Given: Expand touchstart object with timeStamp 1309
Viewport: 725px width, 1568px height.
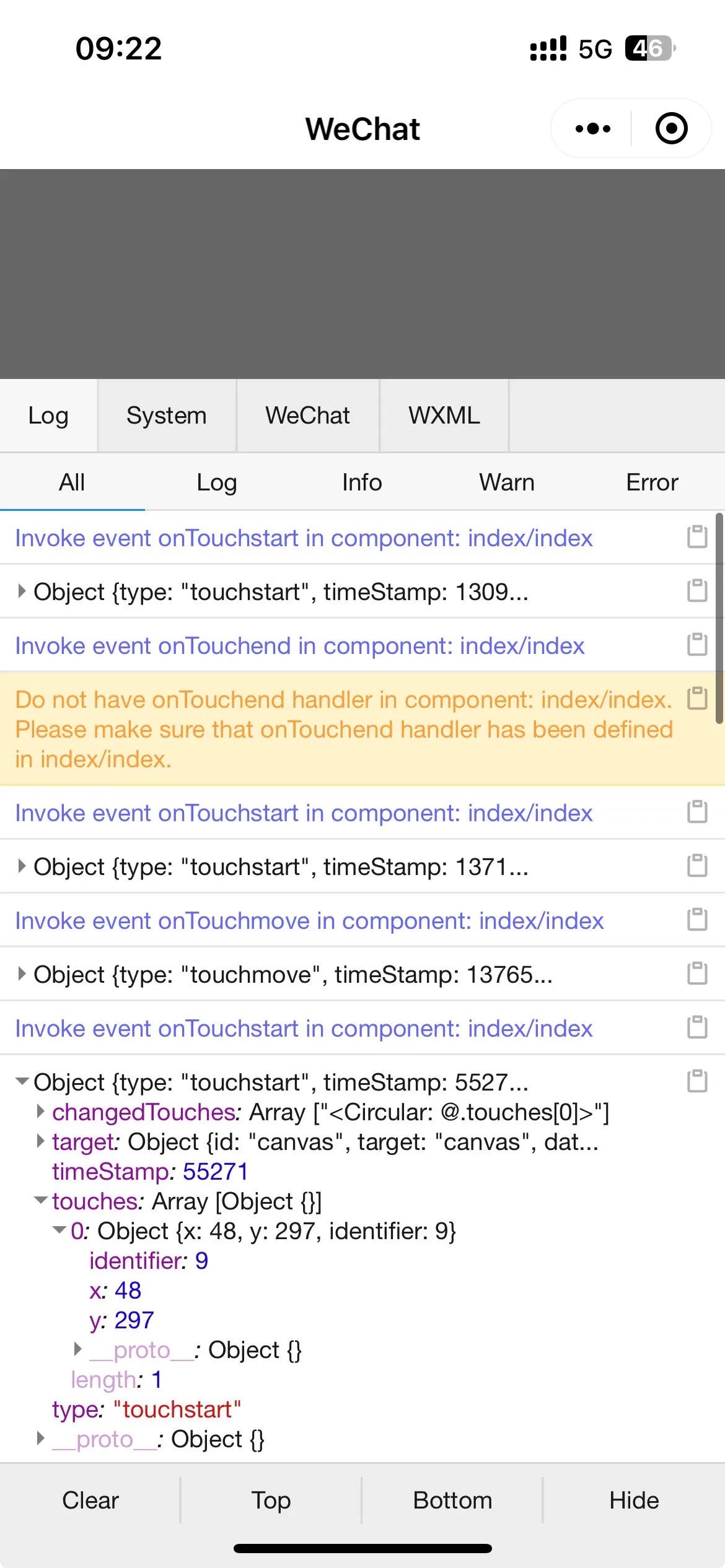Looking at the screenshot, I should (22, 591).
